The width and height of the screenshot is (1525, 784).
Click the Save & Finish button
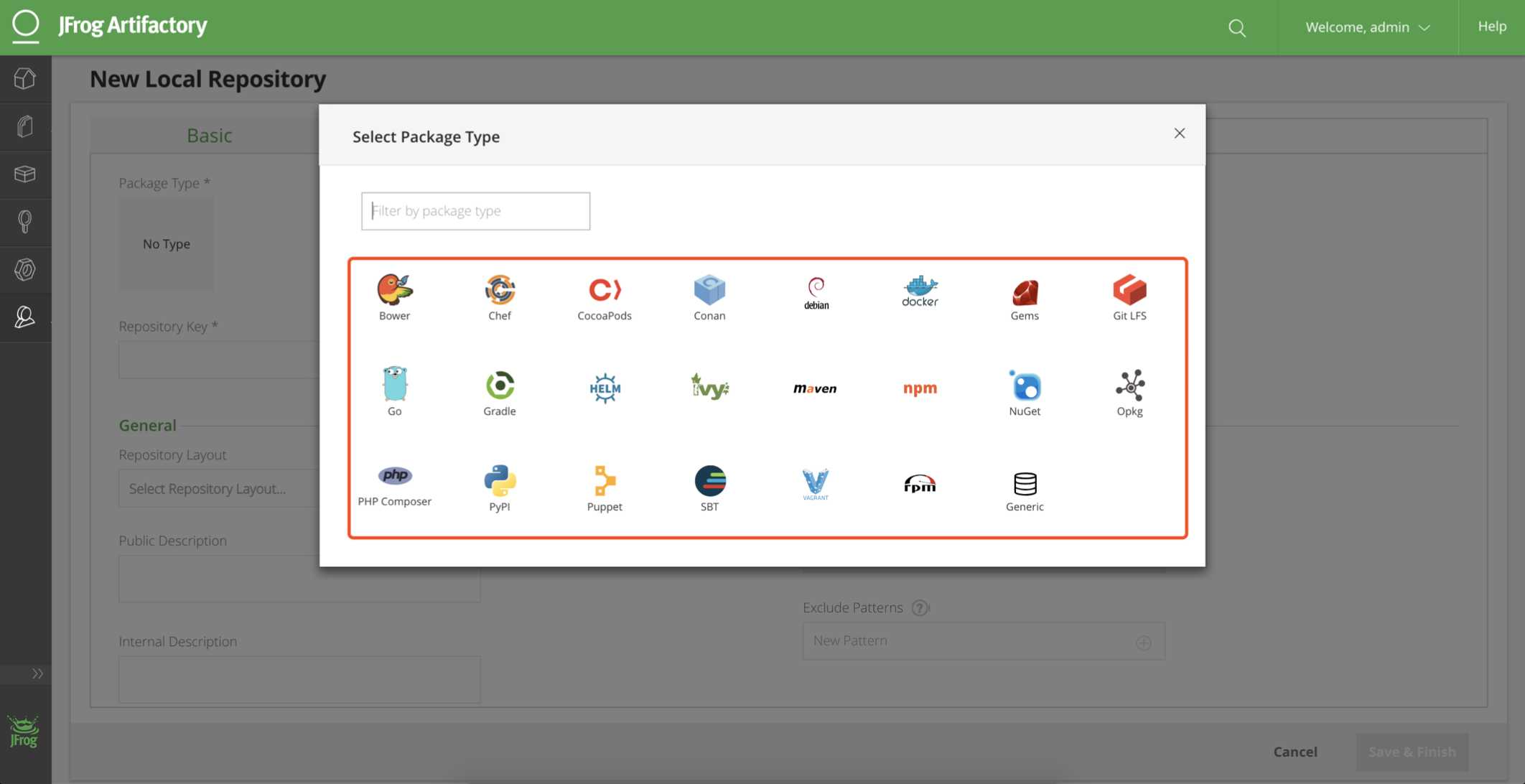coord(1412,752)
